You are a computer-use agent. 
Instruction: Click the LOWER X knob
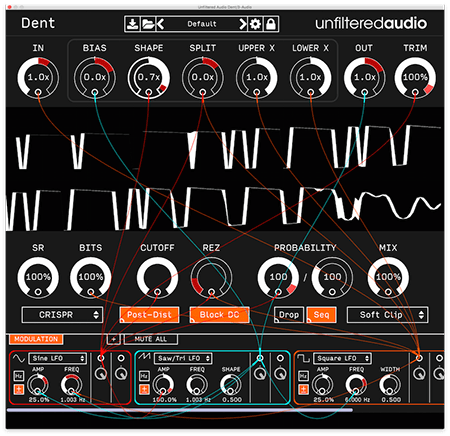[x=310, y=77]
